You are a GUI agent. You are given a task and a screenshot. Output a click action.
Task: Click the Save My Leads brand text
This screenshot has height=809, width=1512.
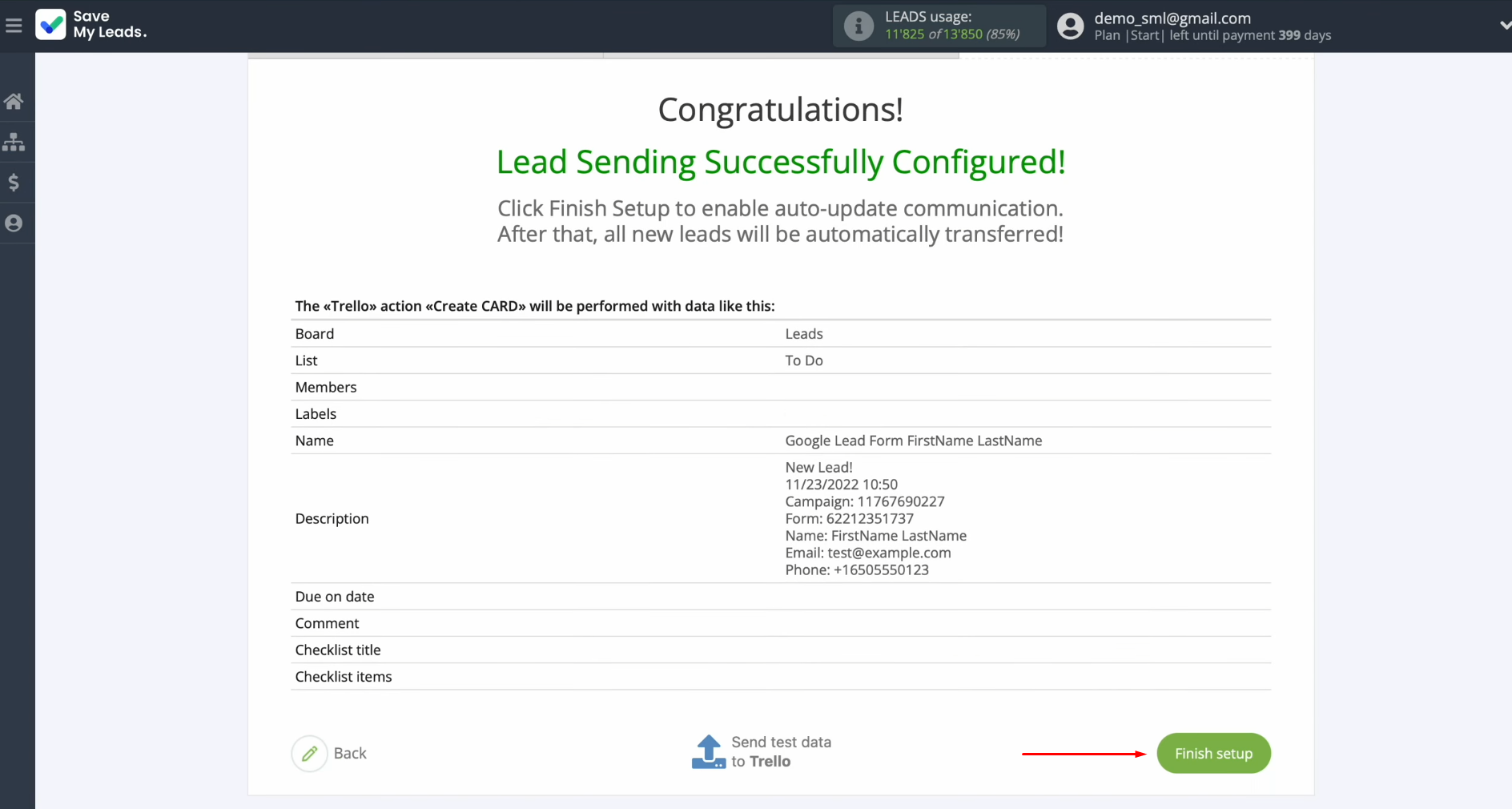[111, 25]
